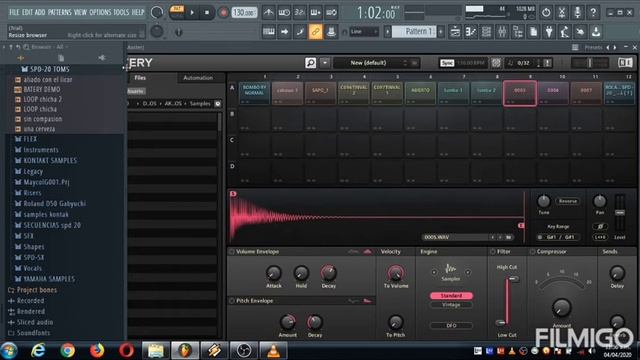This screenshot has width=640, height=360.
Task: Click the play button in transport
Action: click(192, 13)
